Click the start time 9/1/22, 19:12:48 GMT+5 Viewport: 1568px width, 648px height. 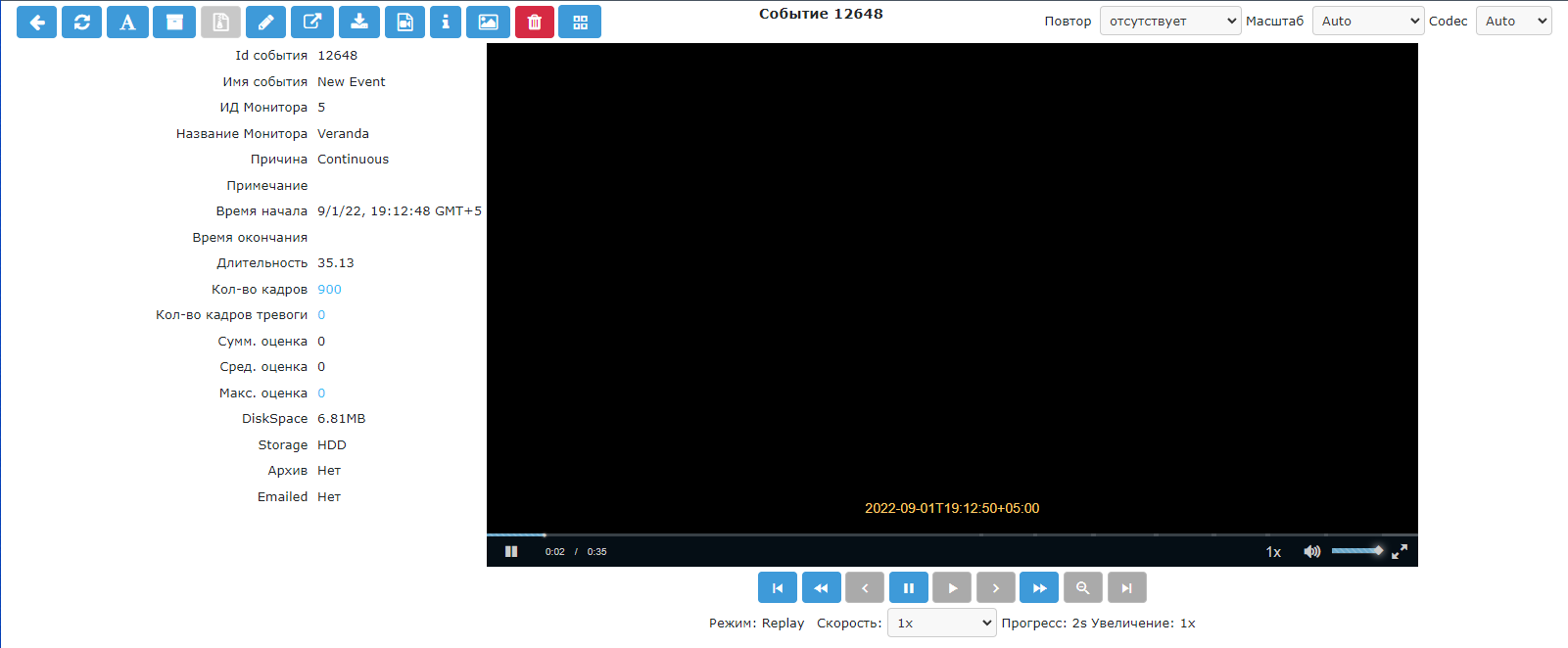coord(400,211)
